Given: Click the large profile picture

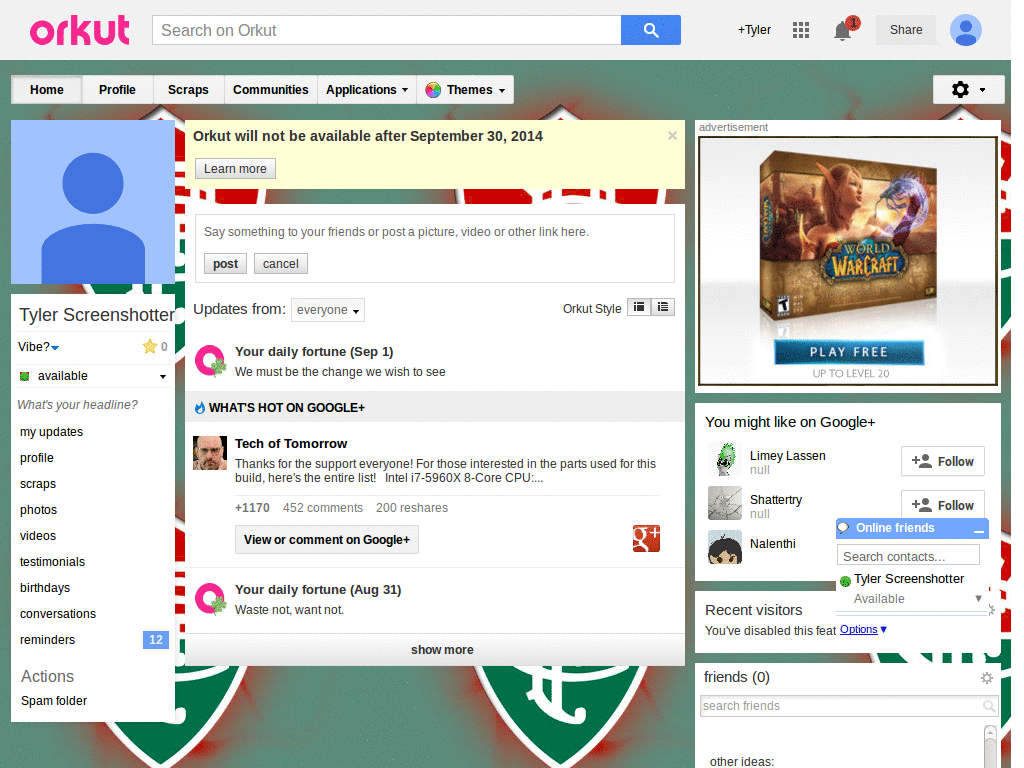Looking at the screenshot, I should [93, 202].
